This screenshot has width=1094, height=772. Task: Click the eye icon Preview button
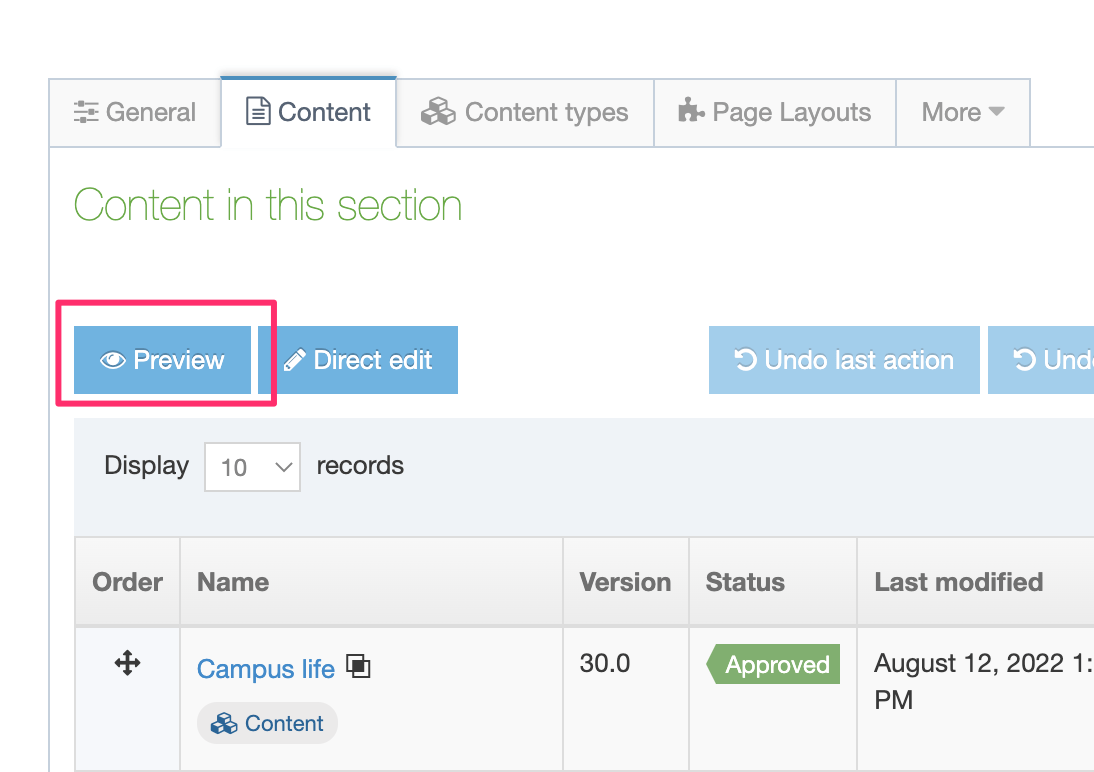pos(162,360)
